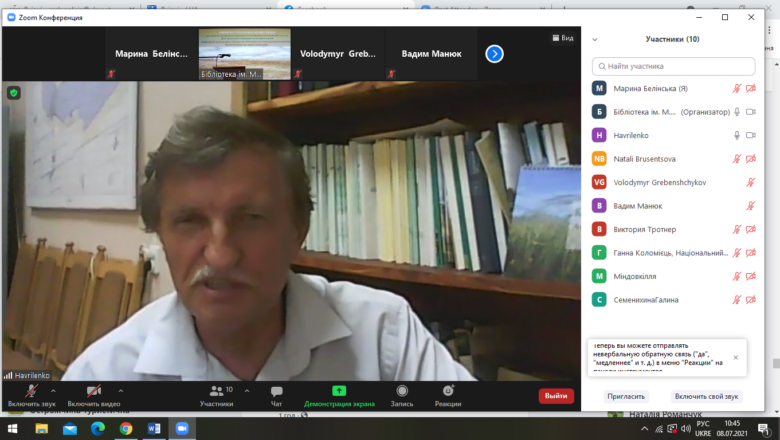The width and height of the screenshot is (780, 440).
Task: Open Word from the Windows taskbar
Action: coord(154,428)
